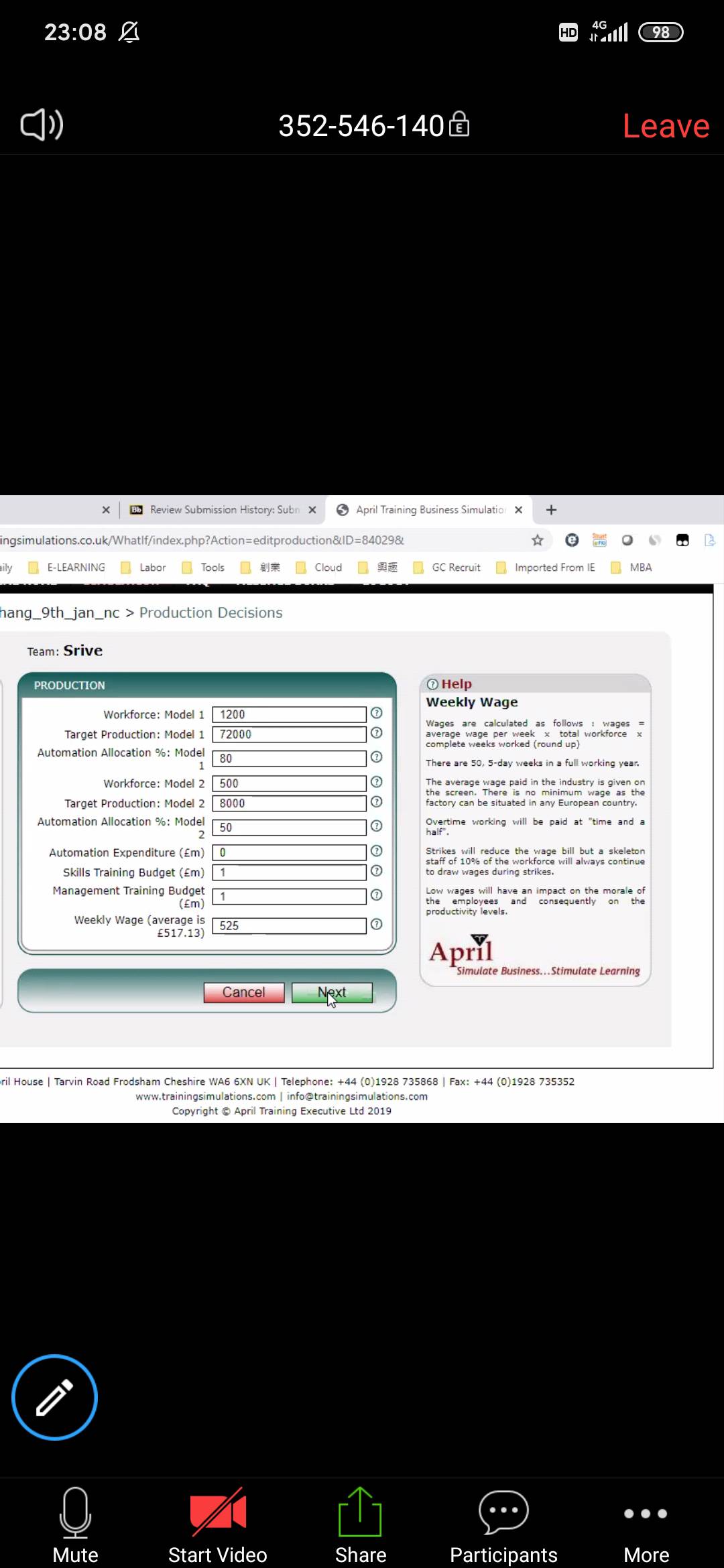The image size is (724, 1568).
Task: Show help for Automation Expenditure
Action: (x=377, y=851)
